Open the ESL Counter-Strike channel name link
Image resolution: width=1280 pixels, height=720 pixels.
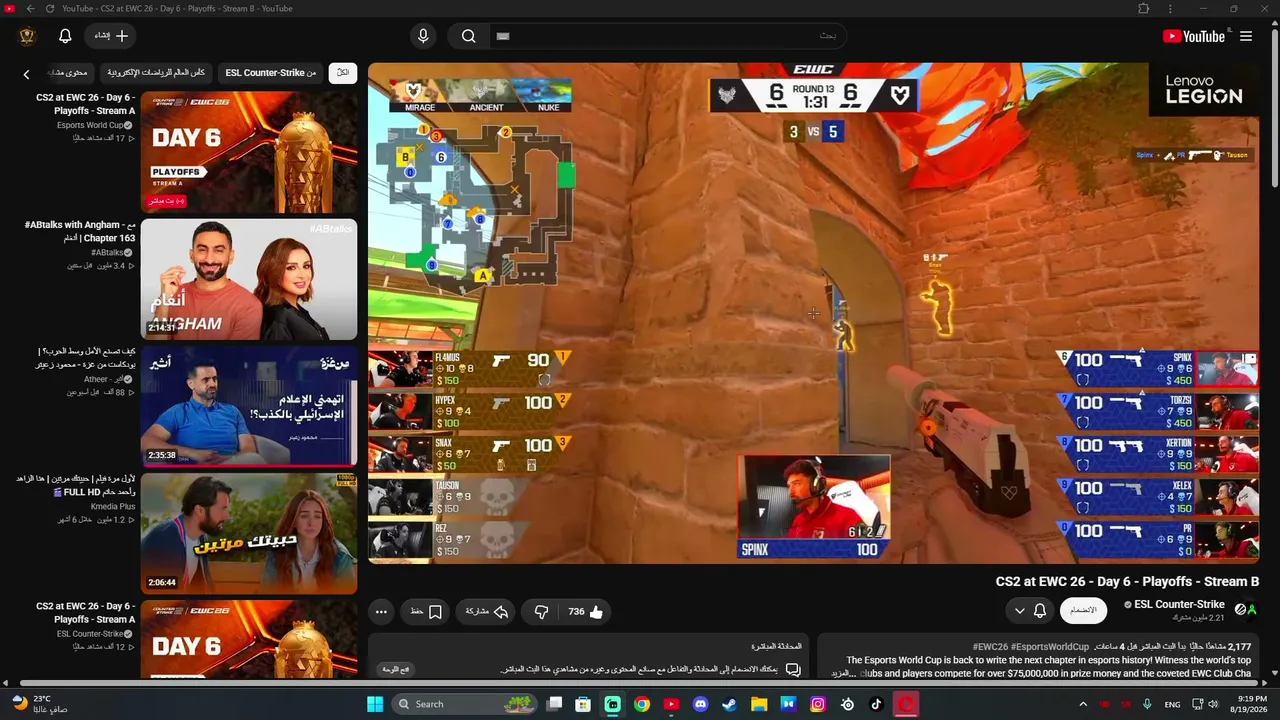[x=1179, y=604]
